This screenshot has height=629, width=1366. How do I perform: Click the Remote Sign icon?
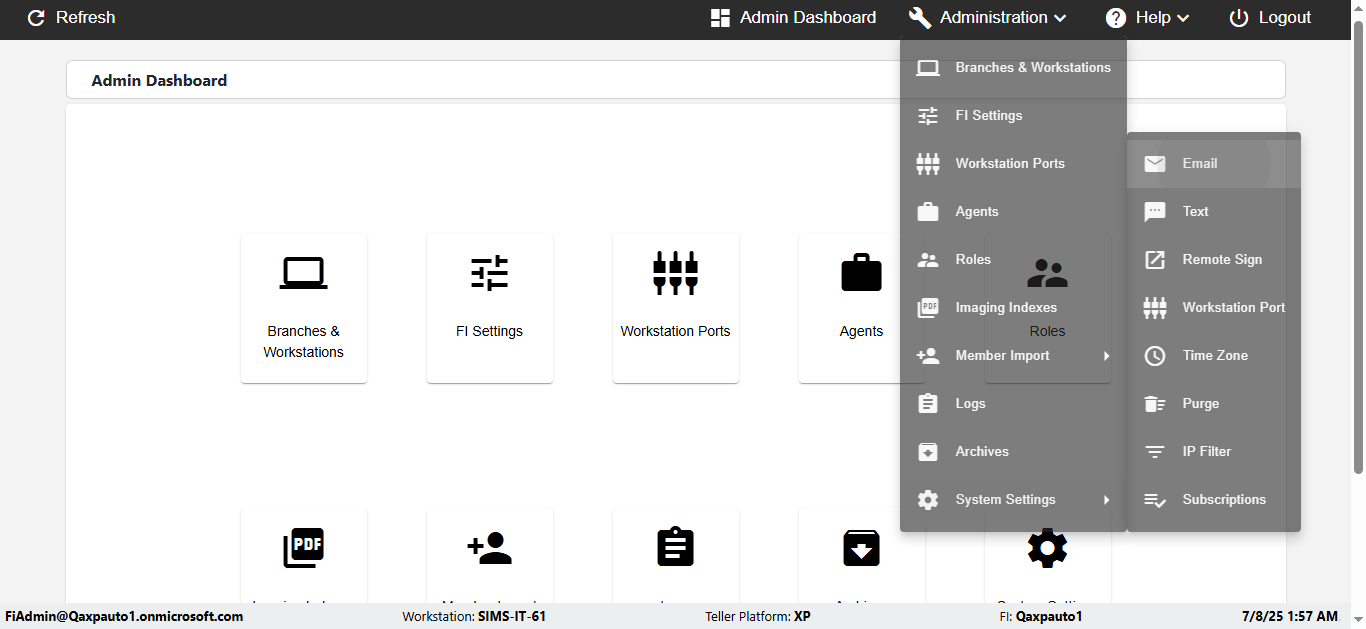click(x=1155, y=260)
